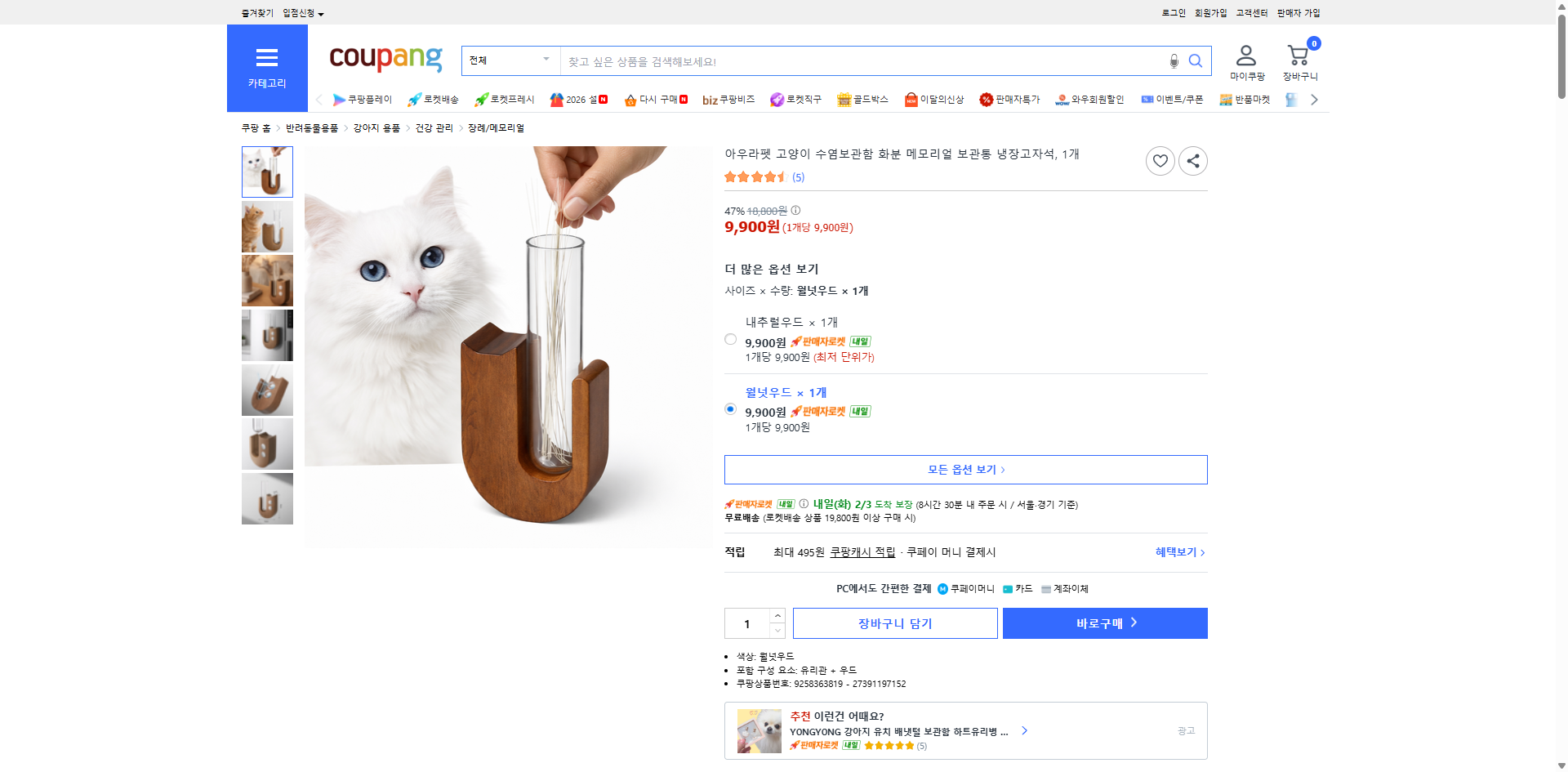This screenshot has height=772, width=1568.
Task: Select the second product image thumbnail
Action: [267, 226]
